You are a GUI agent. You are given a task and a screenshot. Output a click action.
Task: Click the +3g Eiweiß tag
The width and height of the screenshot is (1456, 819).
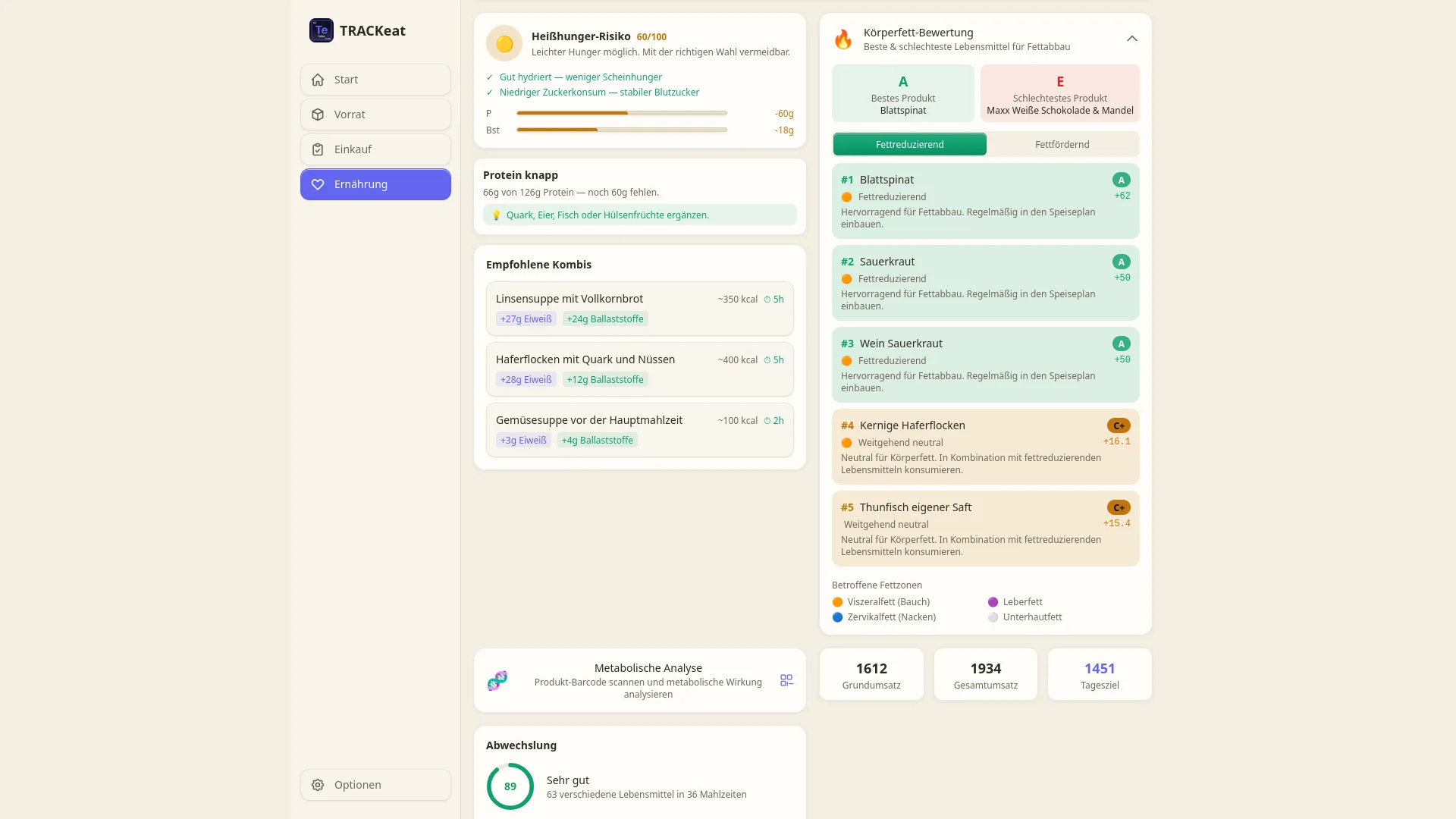[523, 441]
